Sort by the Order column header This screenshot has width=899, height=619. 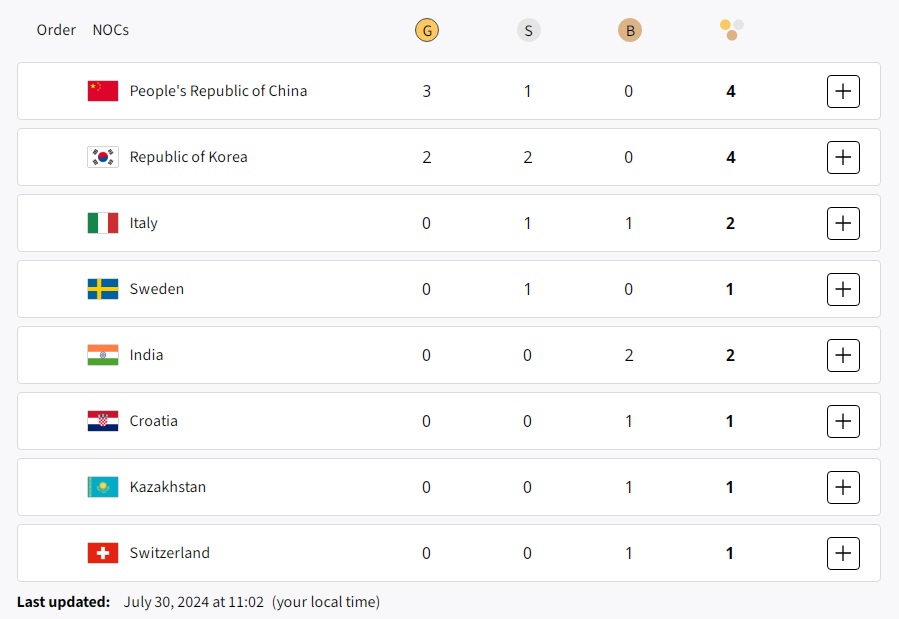click(56, 30)
